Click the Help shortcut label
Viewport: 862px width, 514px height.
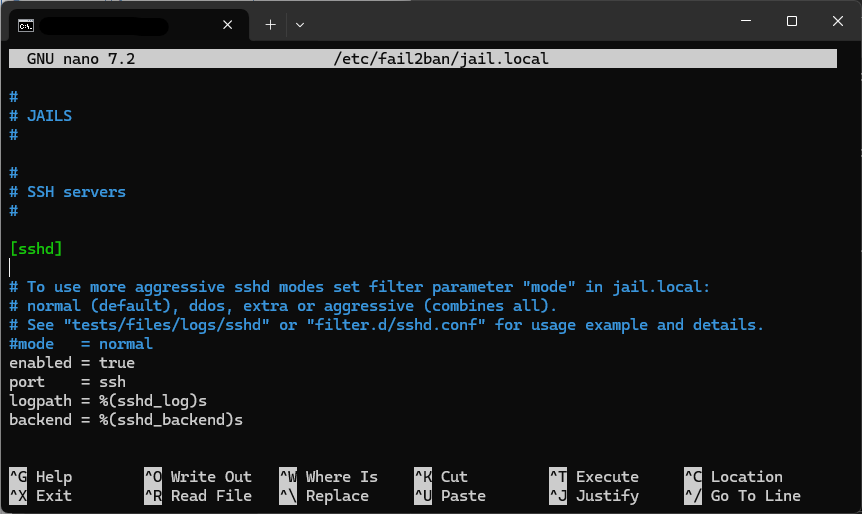[53, 477]
